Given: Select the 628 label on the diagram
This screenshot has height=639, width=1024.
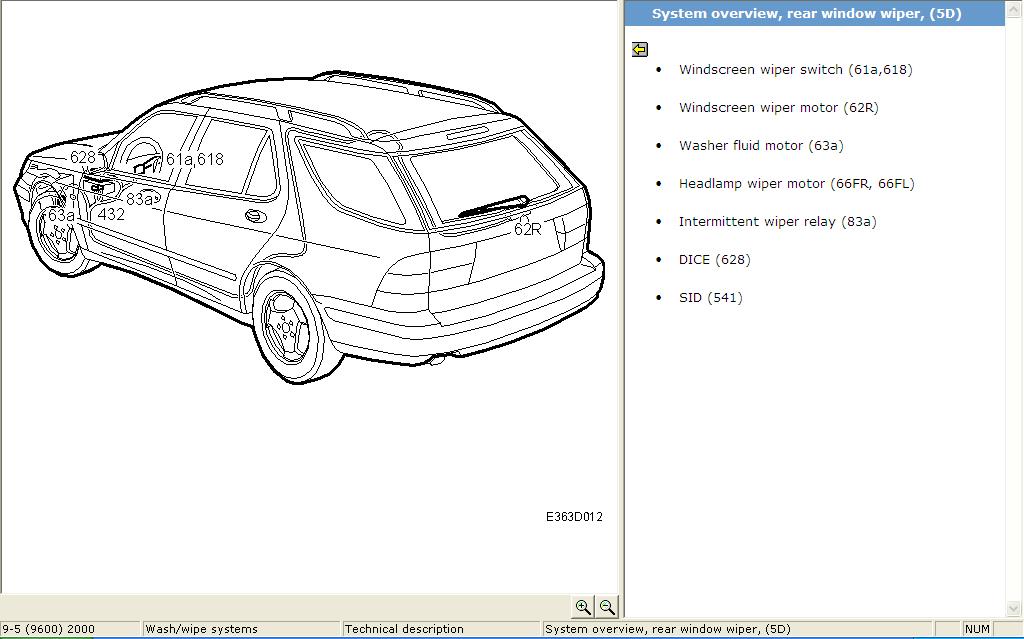Looking at the screenshot, I should (83, 157).
